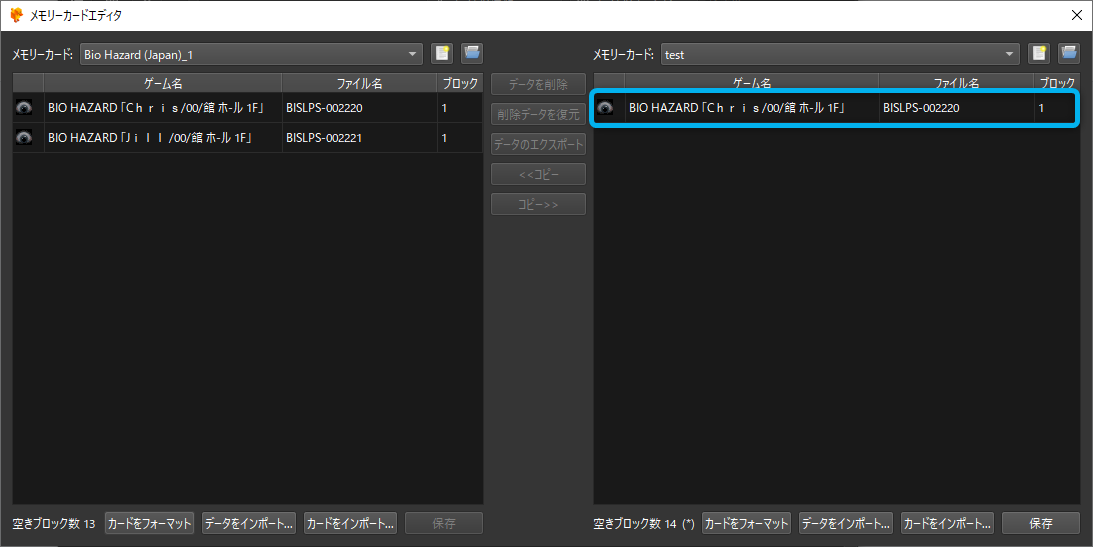Click save icon of Chris row in test card
Viewport: 1093px width, 547px height.
(x=605, y=108)
